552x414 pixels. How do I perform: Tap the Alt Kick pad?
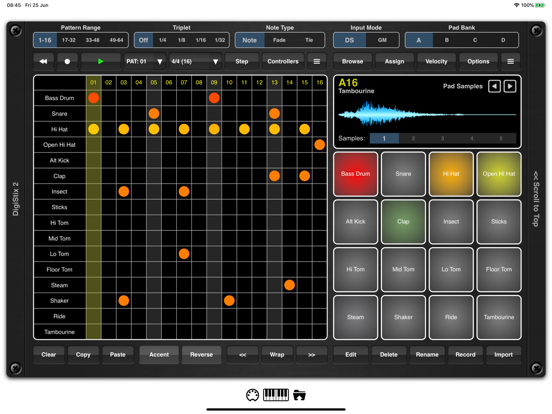tap(356, 222)
